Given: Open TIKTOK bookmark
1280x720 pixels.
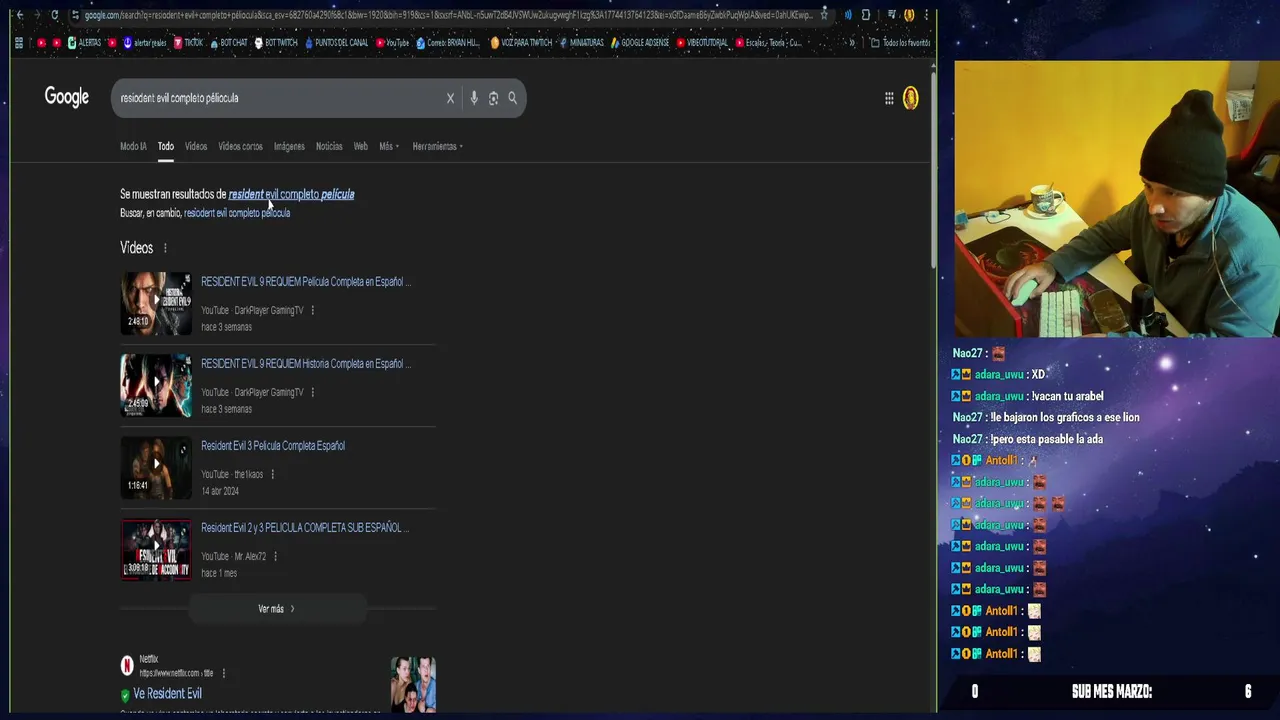Looking at the screenshot, I should tap(188, 43).
